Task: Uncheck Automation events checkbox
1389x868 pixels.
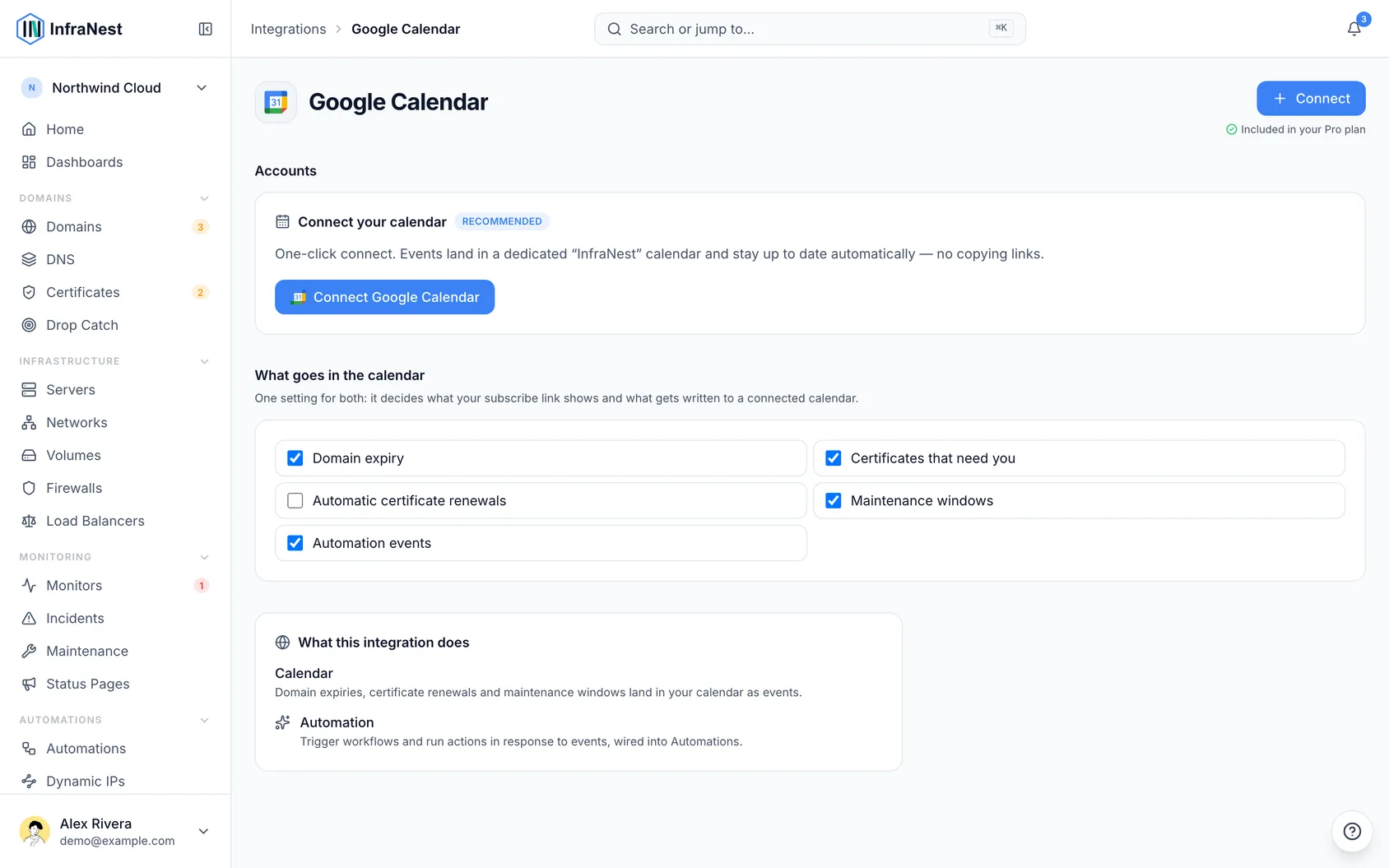Action: coord(295,543)
